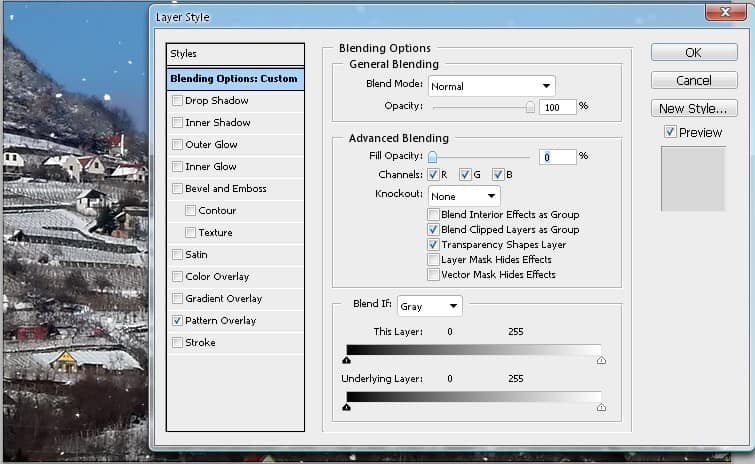Click the white This Layer slider handle
This screenshot has width=755, height=464.
[x=601, y=360]
